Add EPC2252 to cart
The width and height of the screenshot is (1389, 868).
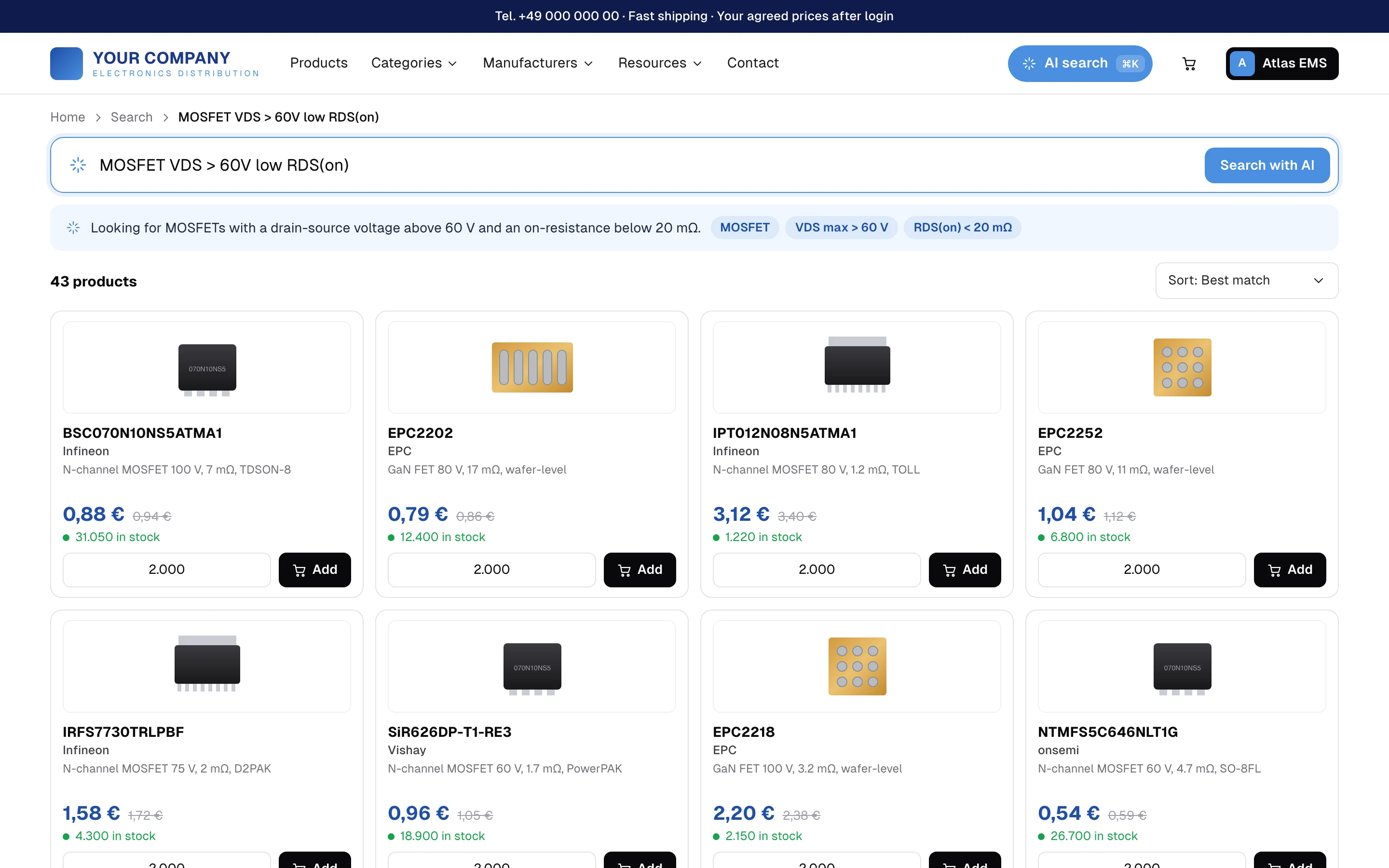coord(1290,570)
